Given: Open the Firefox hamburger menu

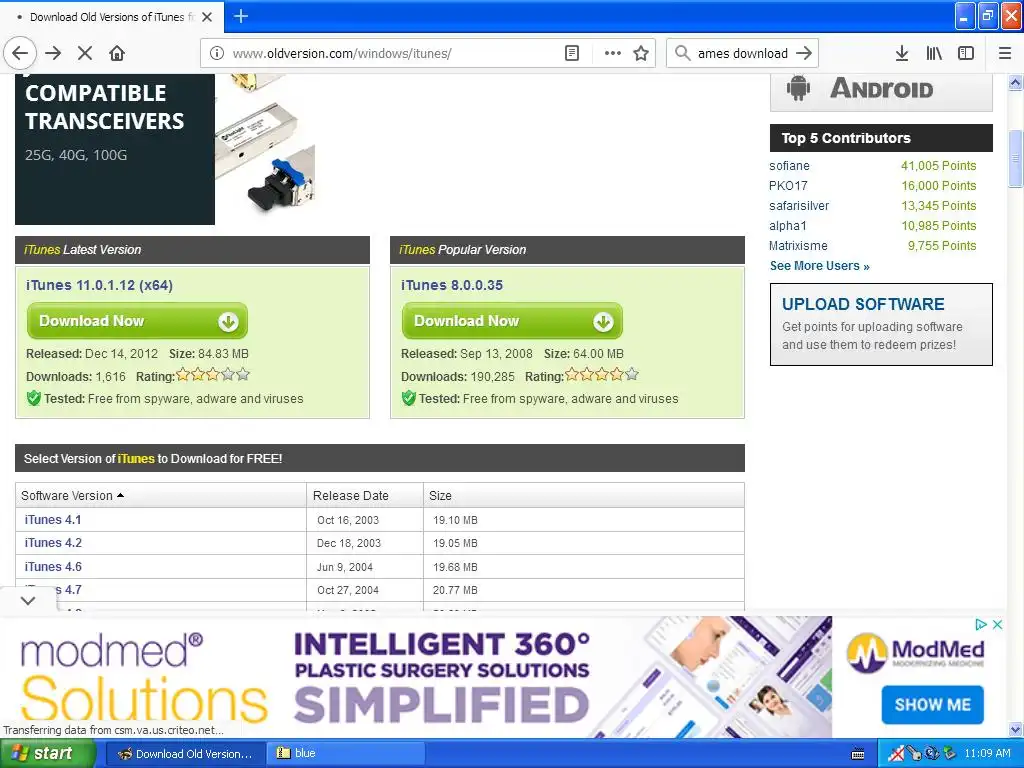Looking at the screenshot, I should click(1005, 53).
